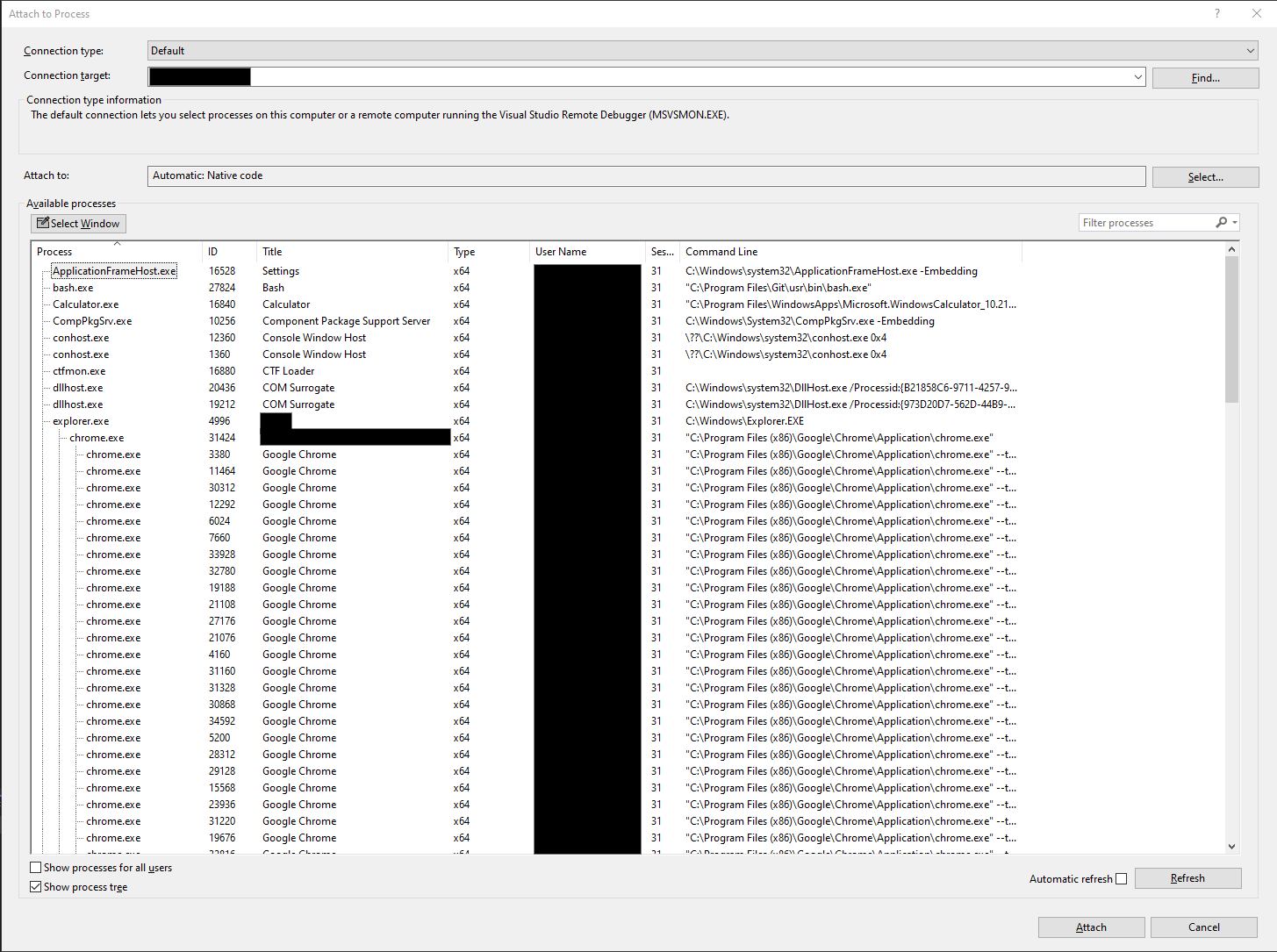1277x952 pixels.
Task: Select the CompPkgSrv.exe process
Action: [x=92, y=321]
